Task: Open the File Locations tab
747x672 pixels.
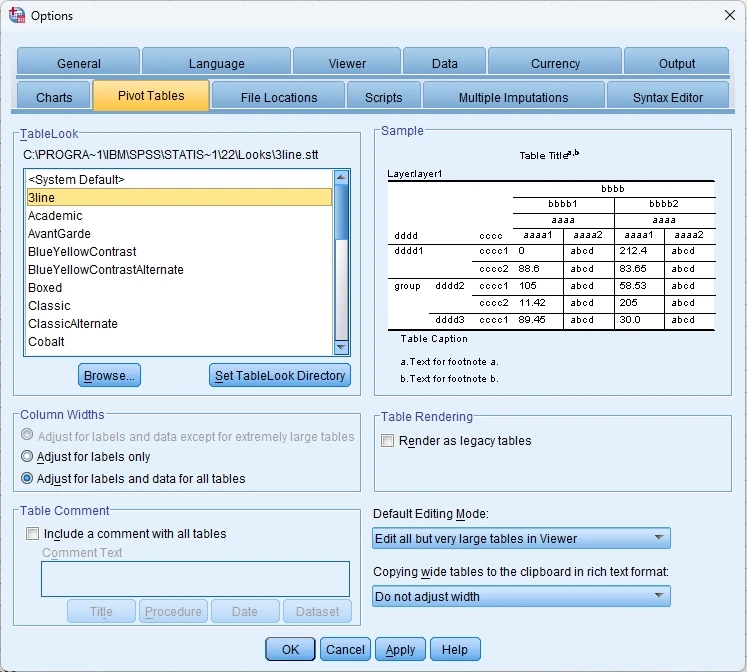Action: tap(279, 97)
